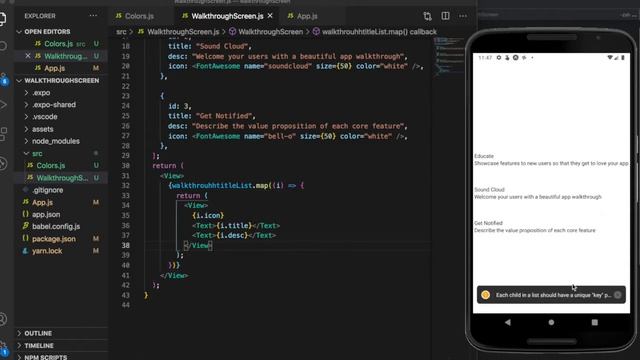640x360 pixels.
Task: Tap Android home button on emulator
Action: (x=551, y=322)
